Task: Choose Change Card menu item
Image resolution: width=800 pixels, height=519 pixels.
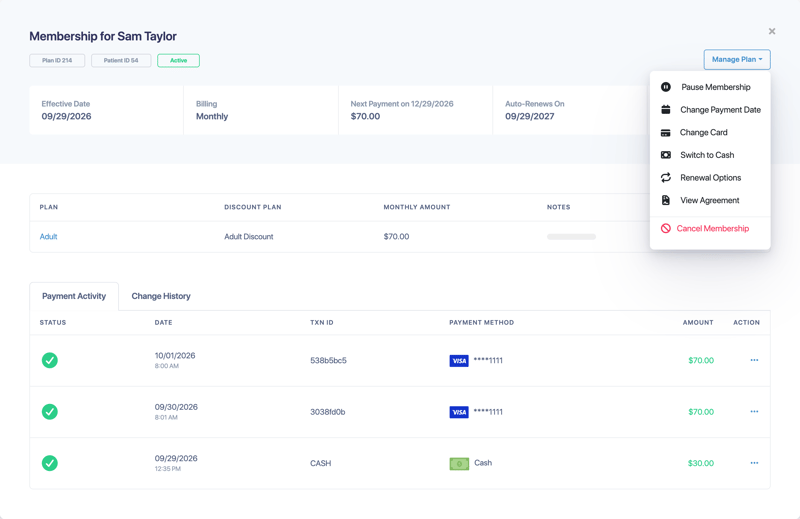Action: [x=710, y=132]
